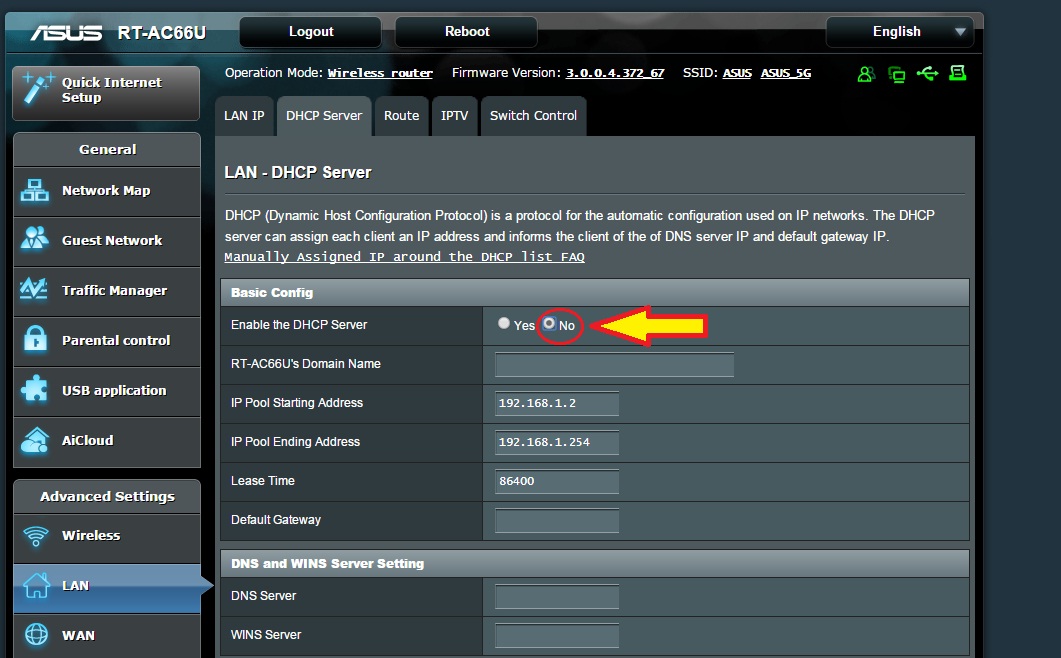
Task: Open the IPTV tab
Action: tap(454, 116)
